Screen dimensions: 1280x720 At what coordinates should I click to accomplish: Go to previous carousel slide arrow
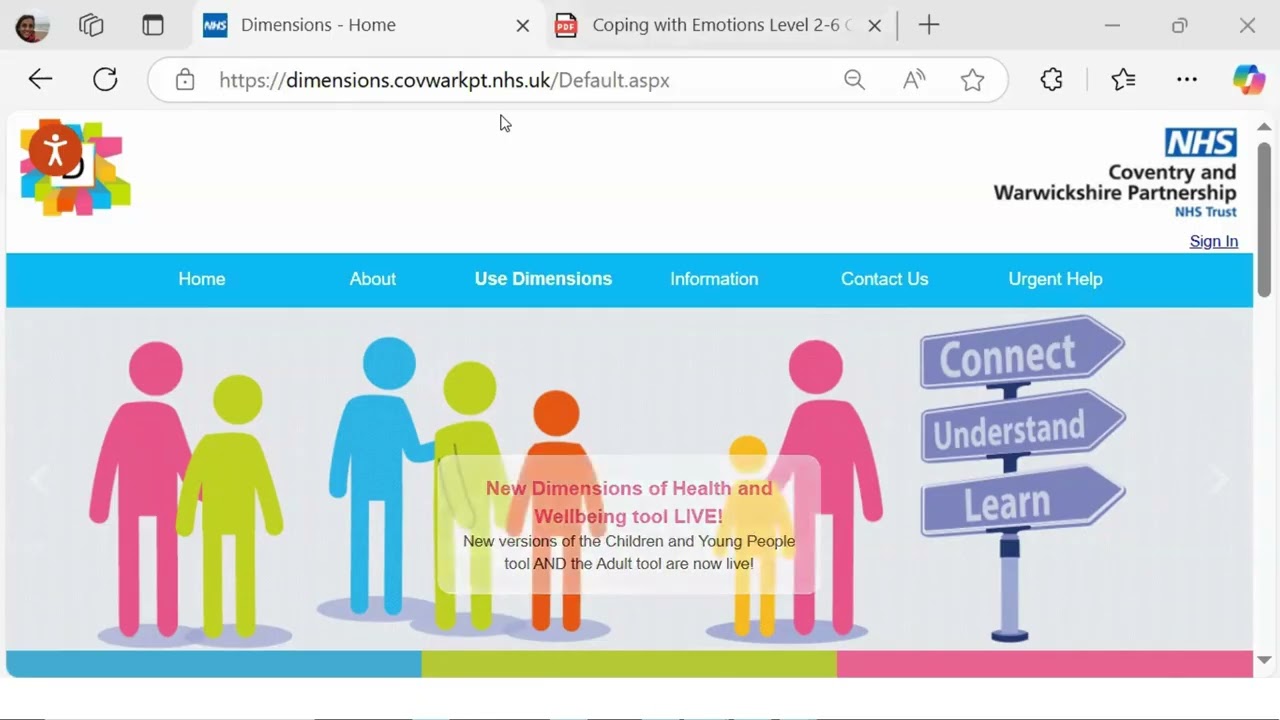tap(40, 479)
